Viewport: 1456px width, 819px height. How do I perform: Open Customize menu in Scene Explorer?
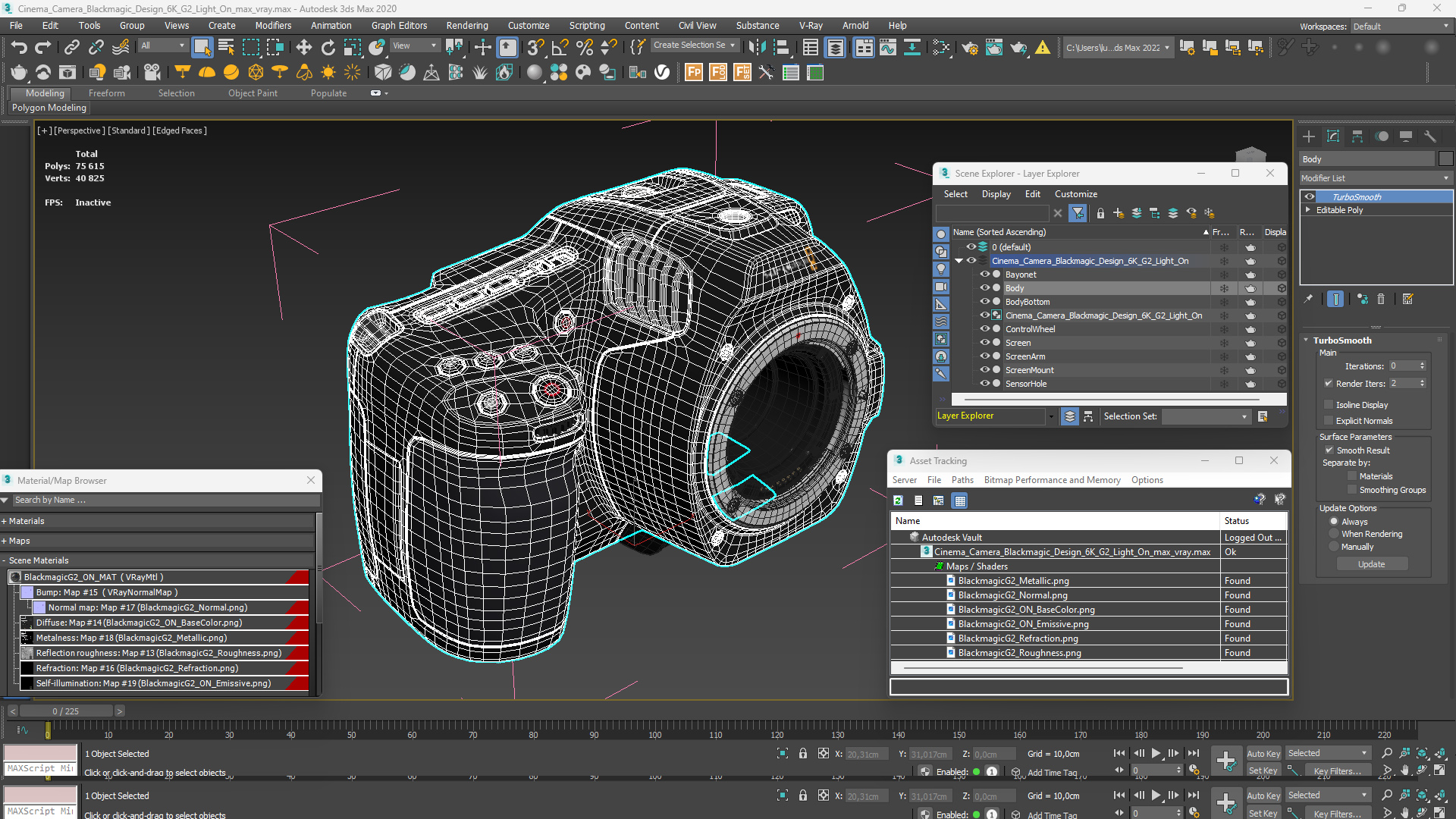pyautogui.click(x=1075, y=194)
